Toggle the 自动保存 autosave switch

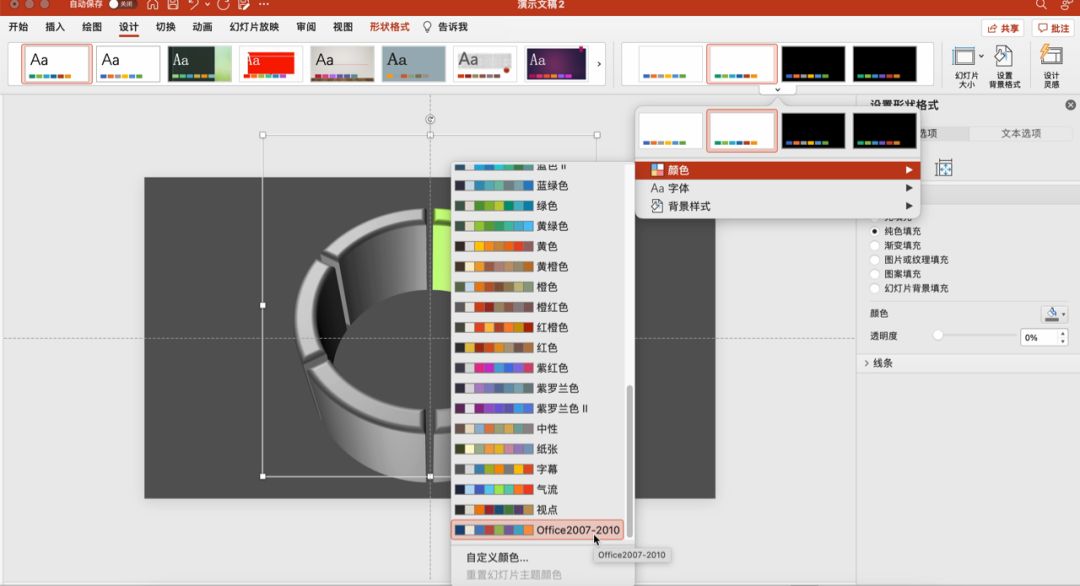tap(121, 4)
